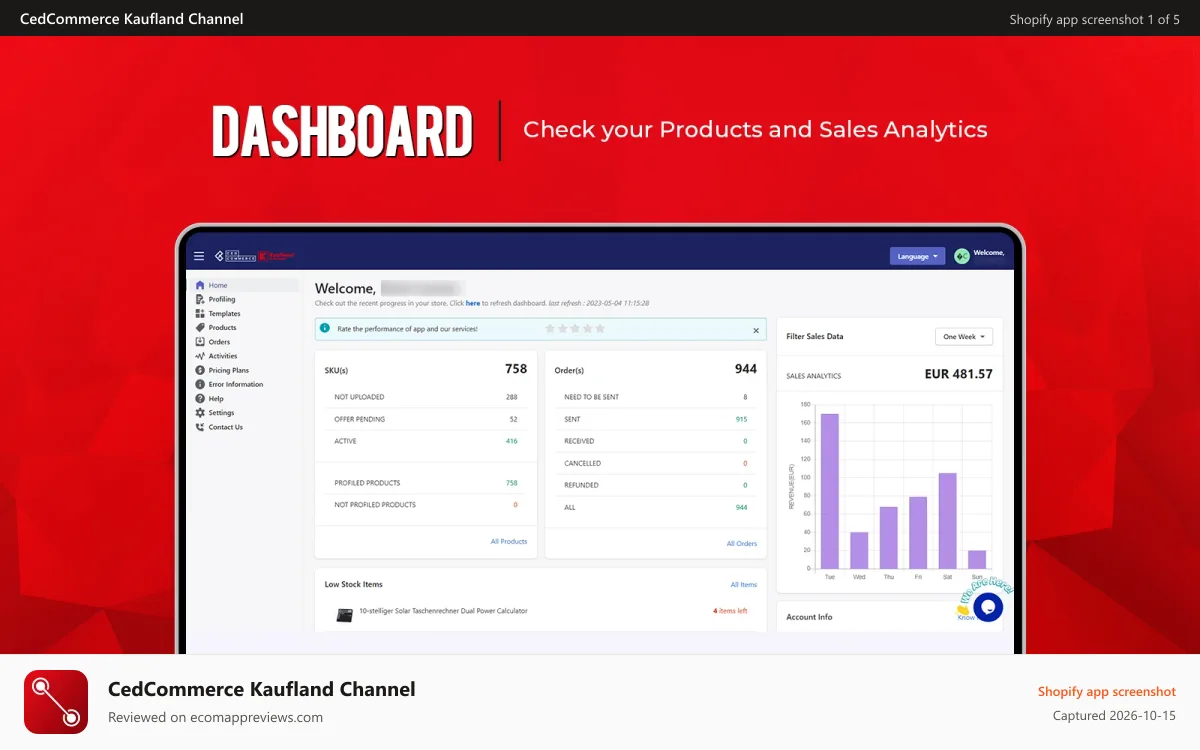Click the REFUNDED row label
This screenshot has height=750, width=1200.
(581, 485)
